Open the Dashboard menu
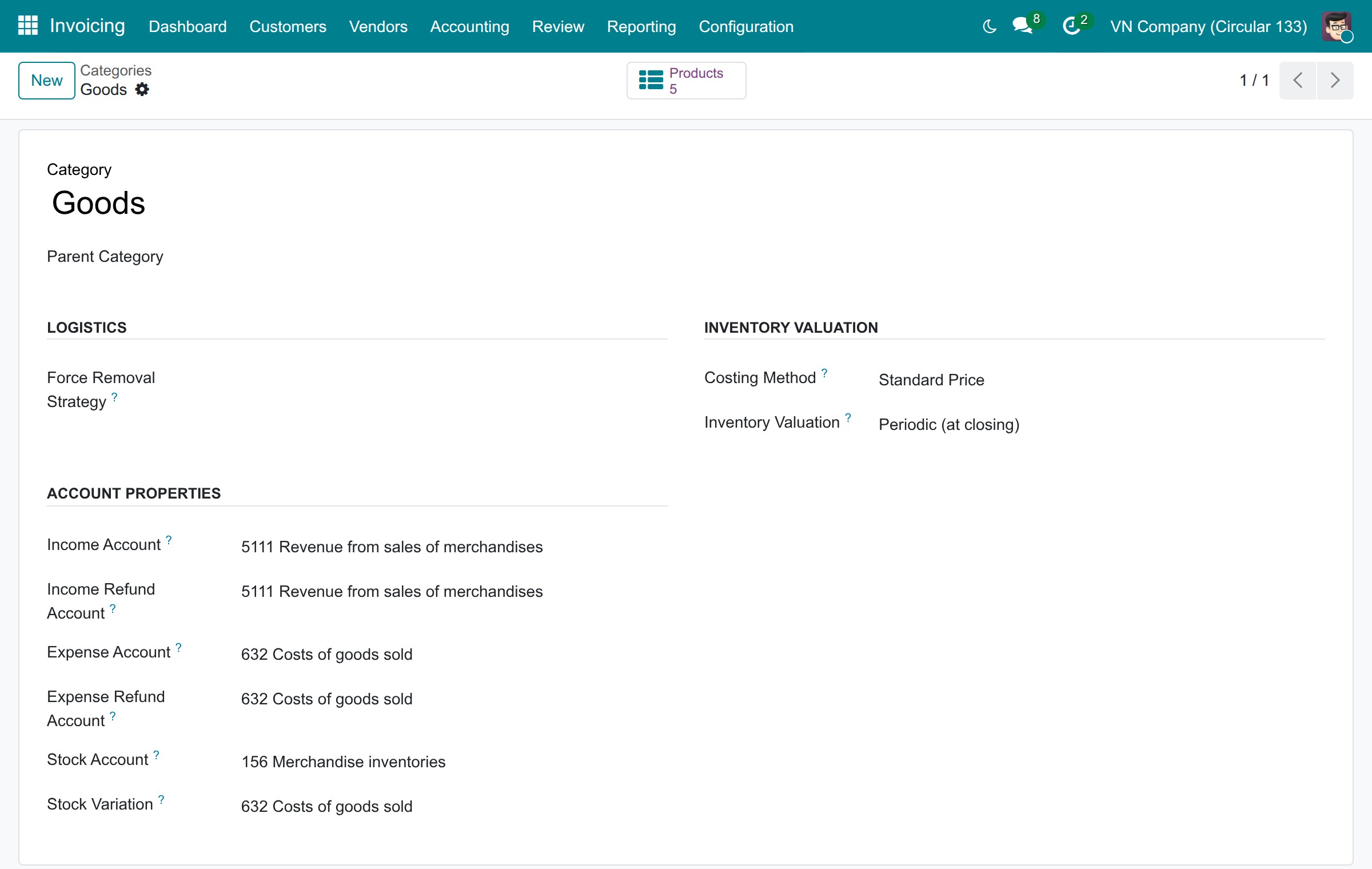Image resolution: width=1372 pixels, height=869 pixels. [188, 26]
